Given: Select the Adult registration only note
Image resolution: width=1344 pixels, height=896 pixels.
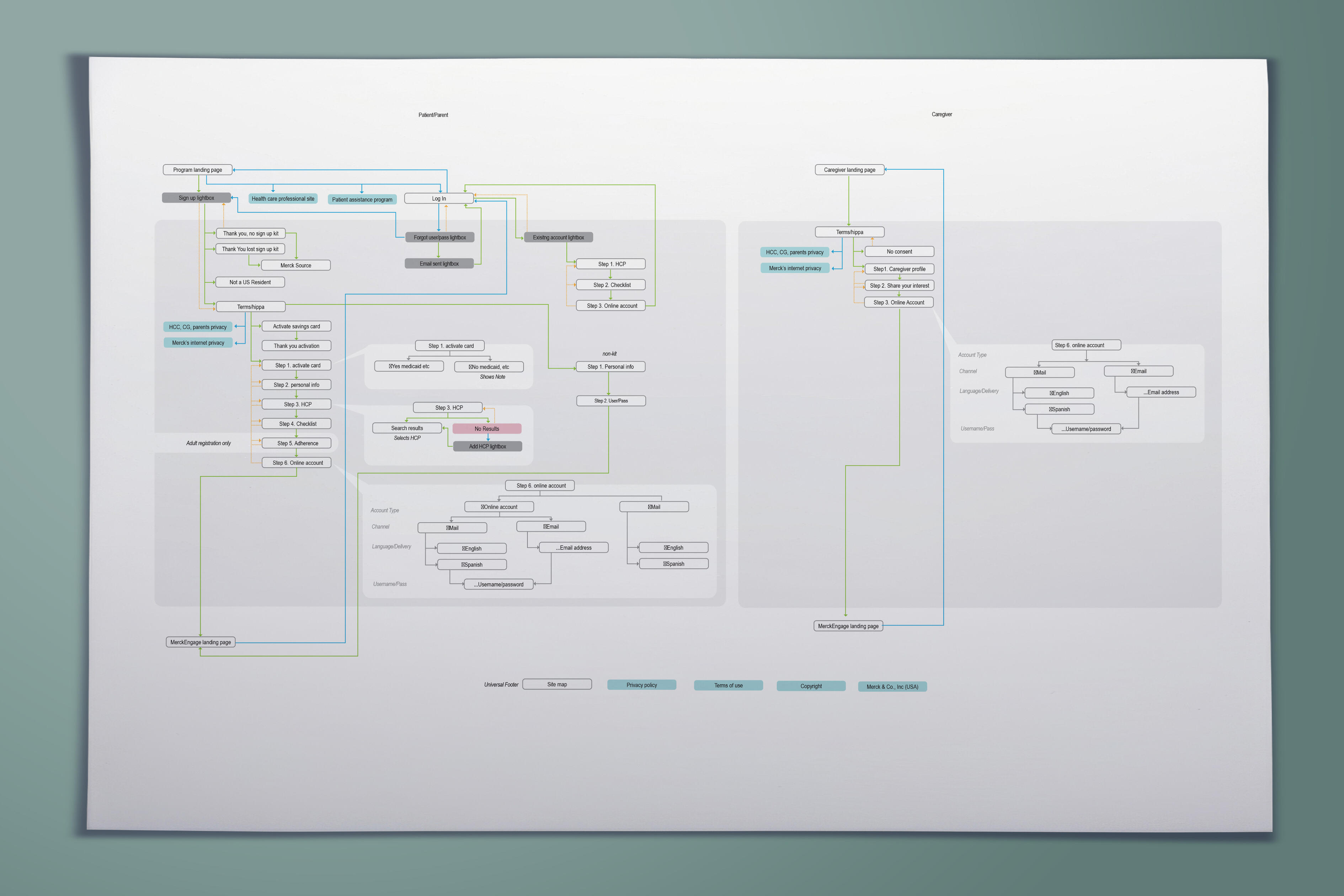Looking at the screenshot, I should (209, 443).
